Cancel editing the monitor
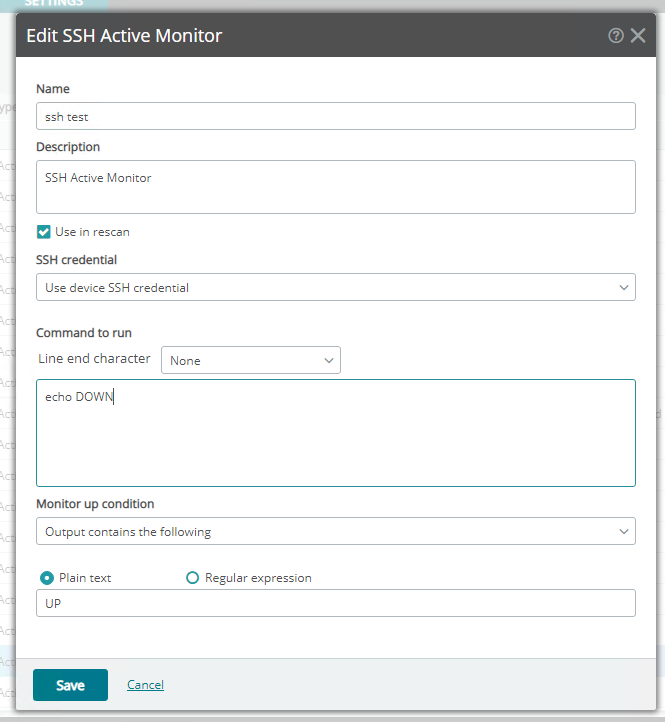The height and width of the screenshot is (722, 665). pyautogui.click(x=146, y=685)
